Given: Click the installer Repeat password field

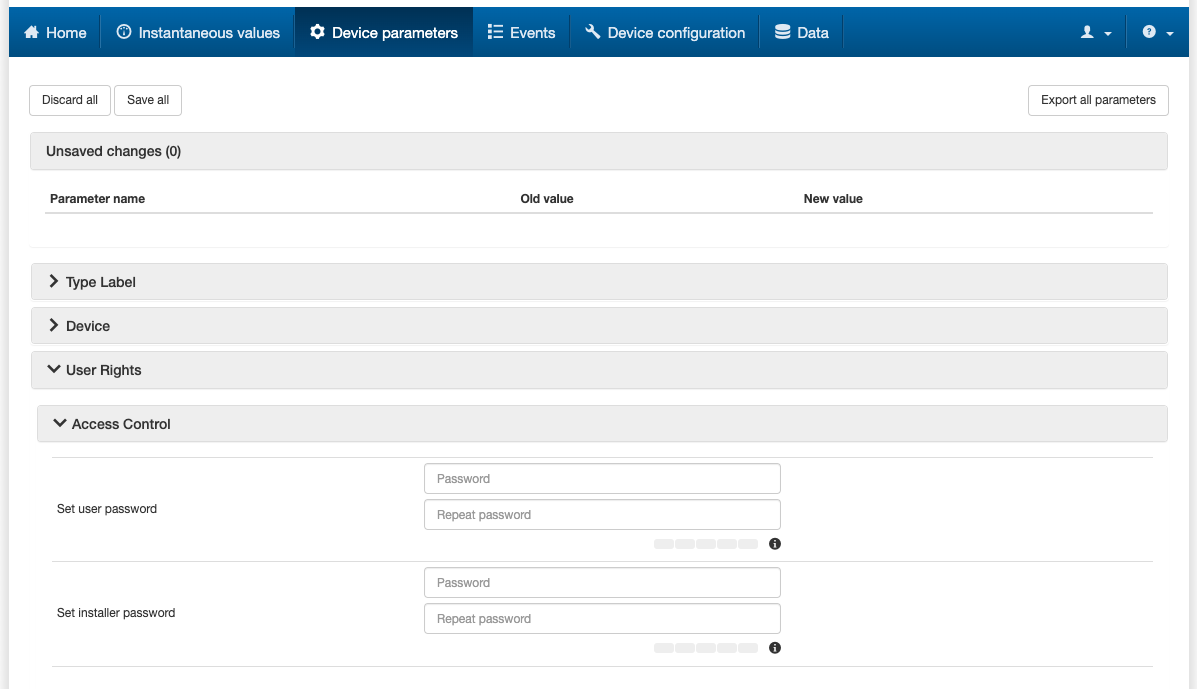Looking at the screenshot, I should coord(602,619).
